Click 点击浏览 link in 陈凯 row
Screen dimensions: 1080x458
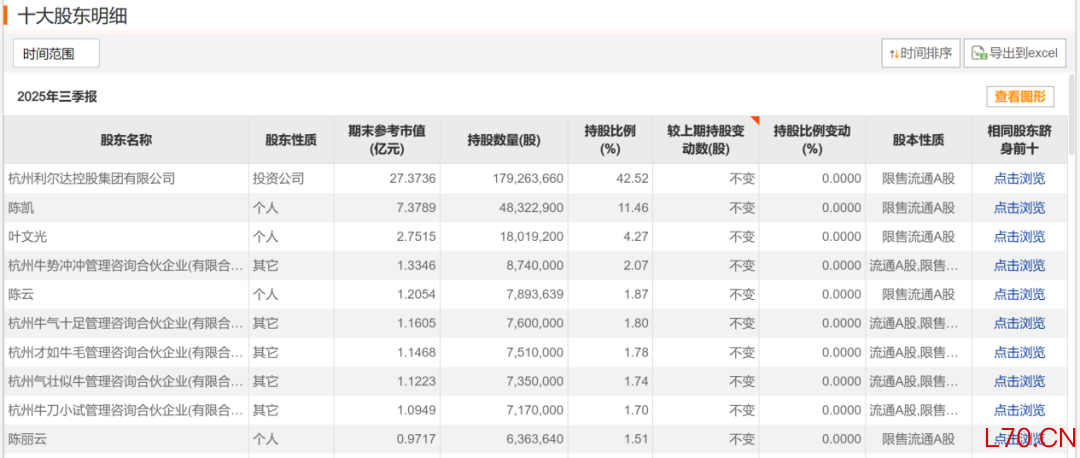click(x=1019, y=208)
